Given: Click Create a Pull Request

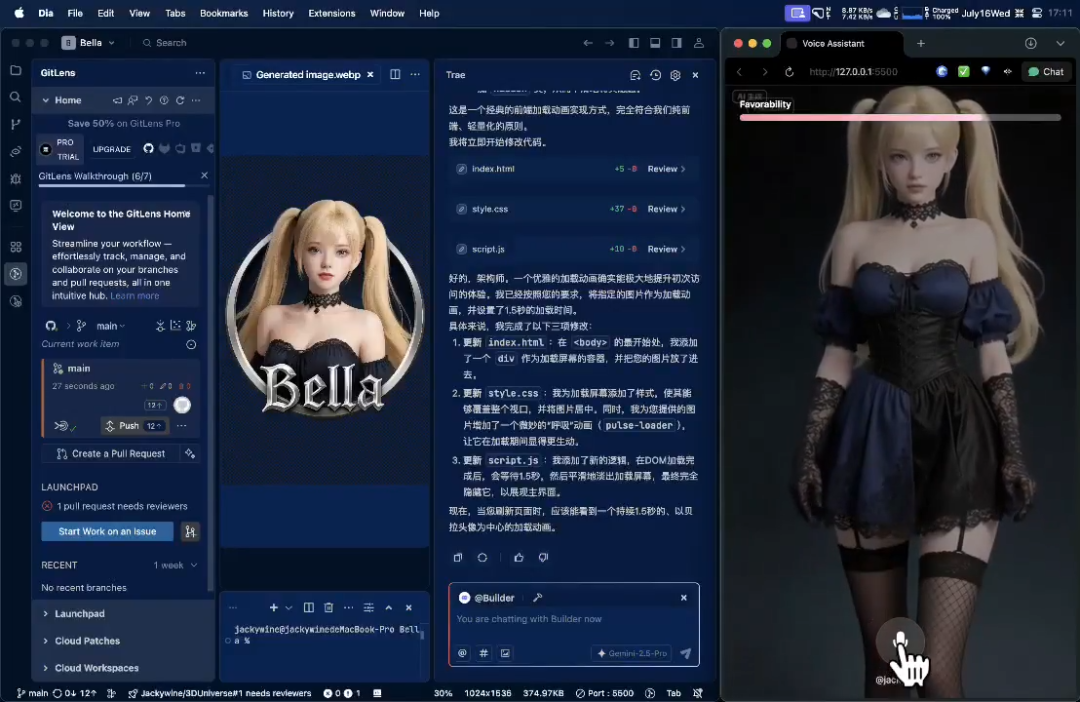Looking at the screenshot, I should click(x=111, y=453).
